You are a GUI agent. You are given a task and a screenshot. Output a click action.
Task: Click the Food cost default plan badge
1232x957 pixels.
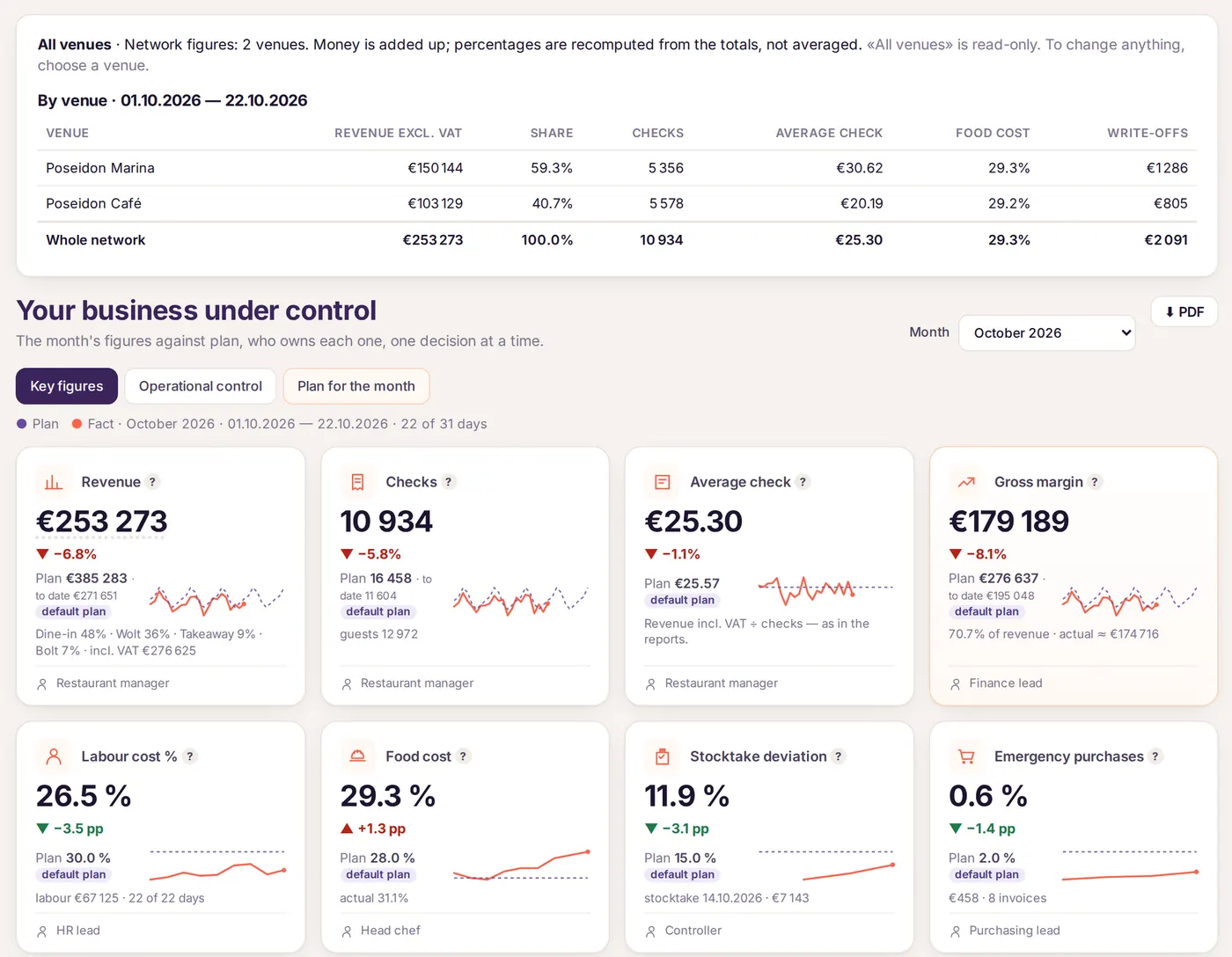point(378,874)
